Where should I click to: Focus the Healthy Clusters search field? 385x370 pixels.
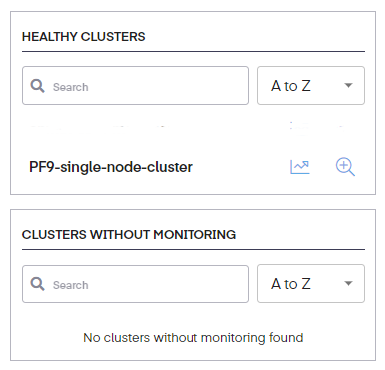click(135, 86)
